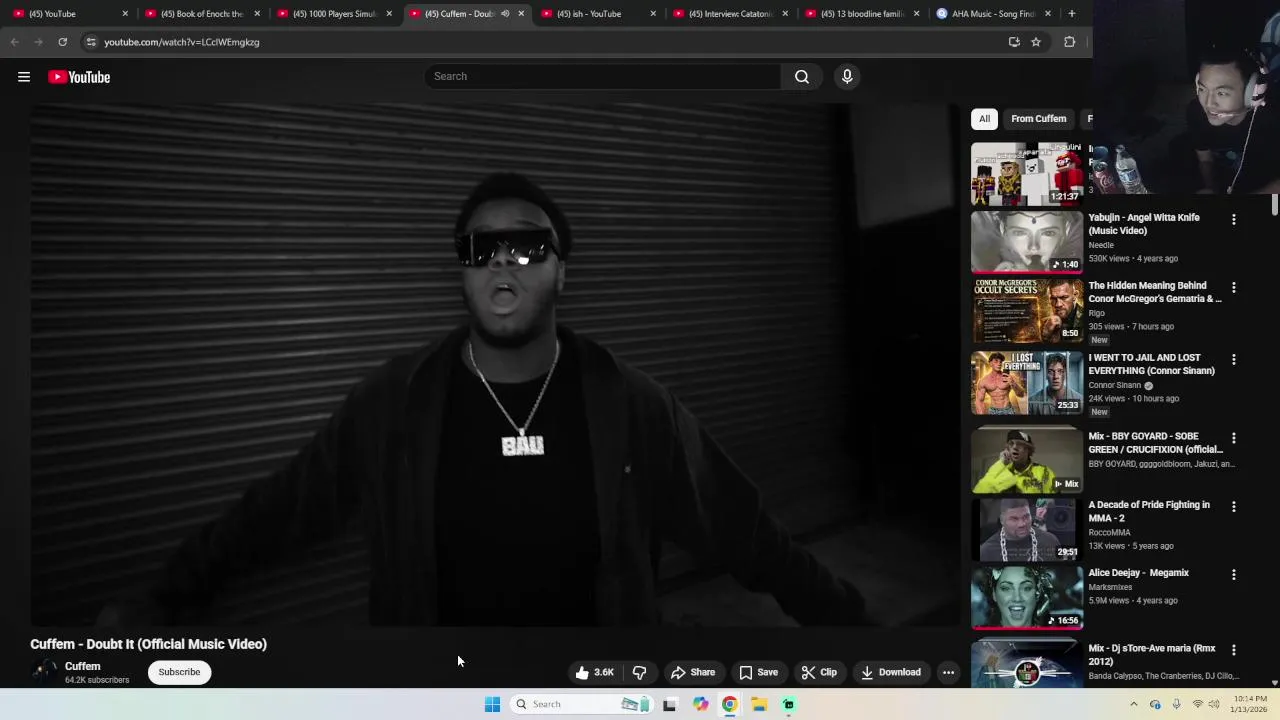The image size is (1280, 720).
Task: Open Decade of Pride Fighting thumbnail
Action: click(x=1026, y=529)
